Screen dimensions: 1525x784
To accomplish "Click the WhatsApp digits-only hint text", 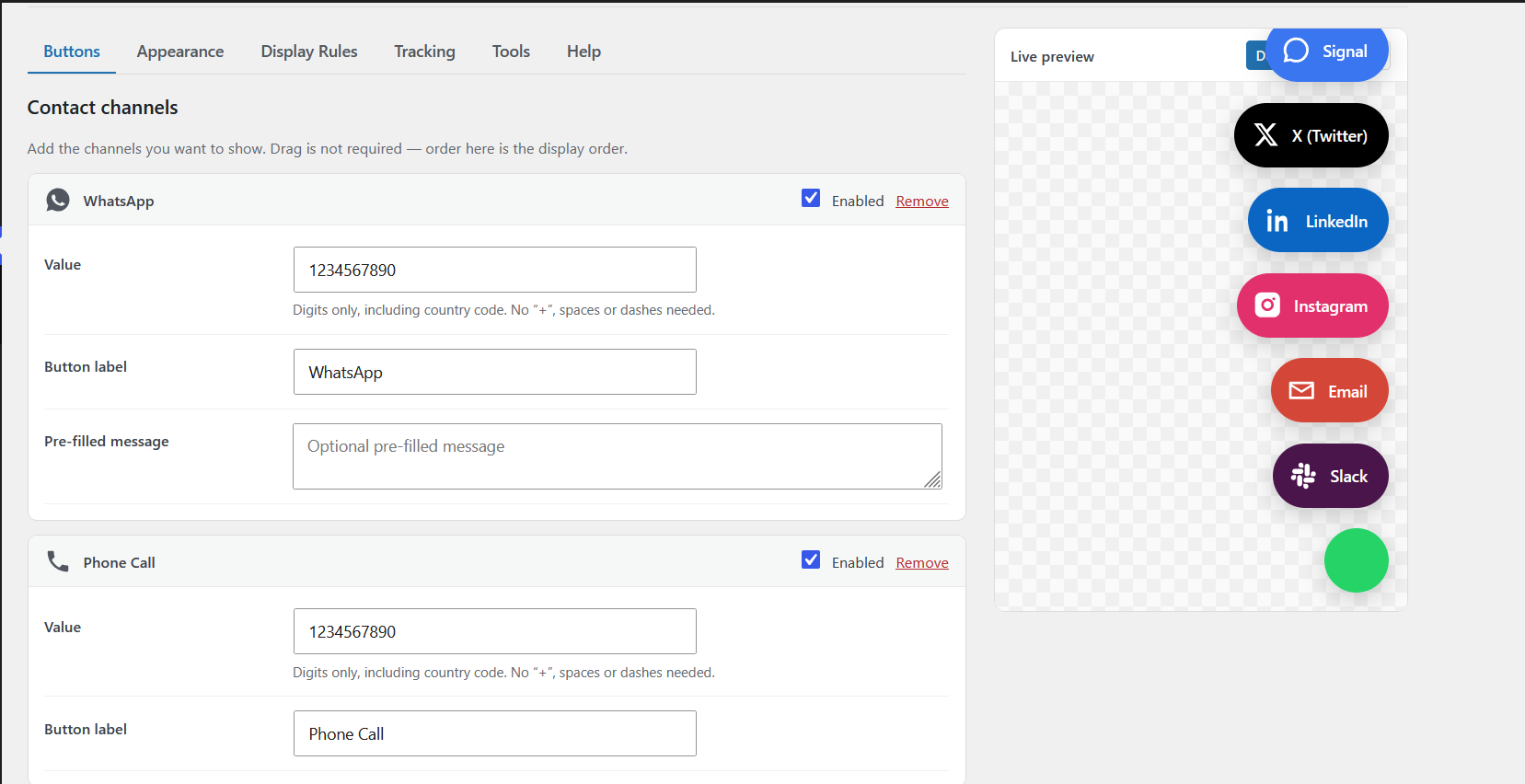I will [x=503, y=310].
